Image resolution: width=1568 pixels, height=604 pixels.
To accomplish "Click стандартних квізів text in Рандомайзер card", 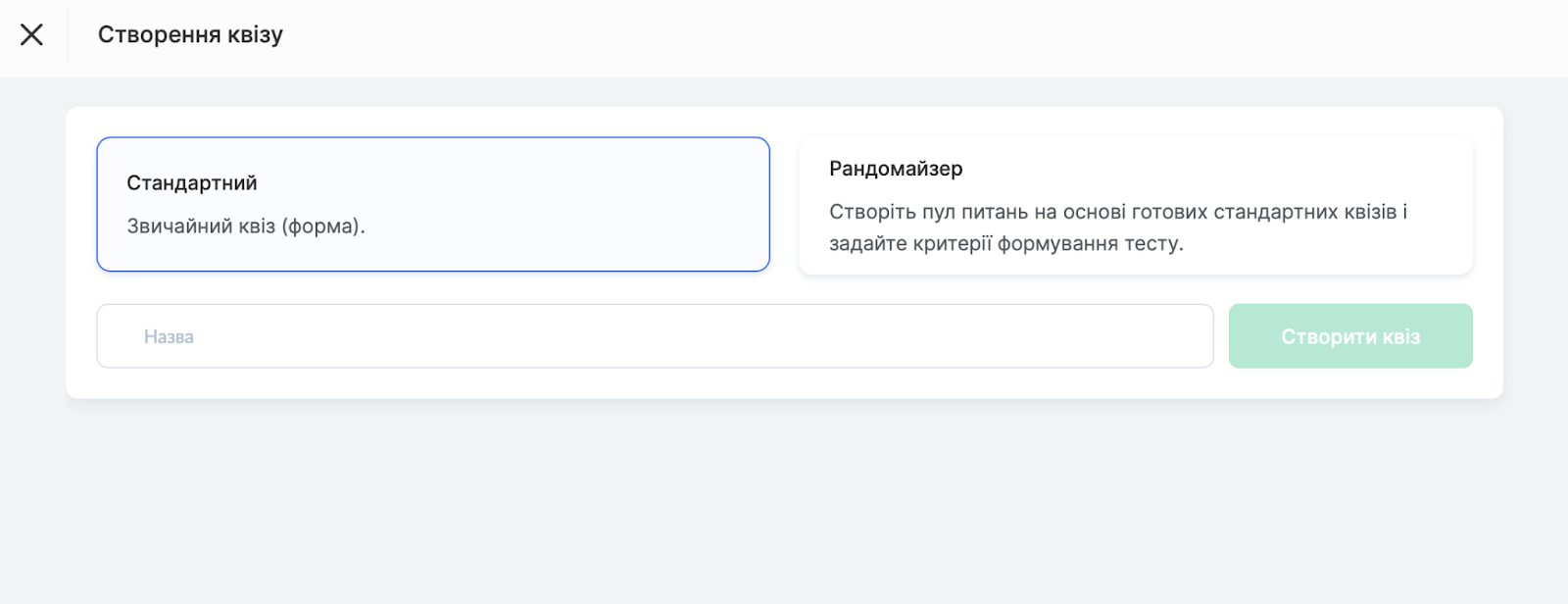I will [x=1305, y=213].
